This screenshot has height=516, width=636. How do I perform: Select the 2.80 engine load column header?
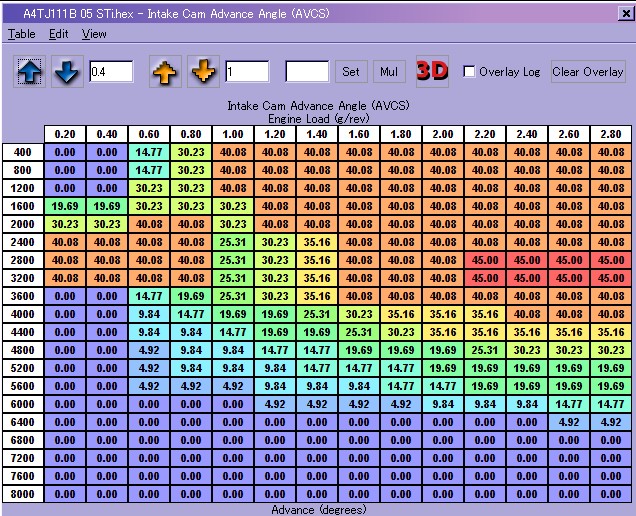[611, 134]
